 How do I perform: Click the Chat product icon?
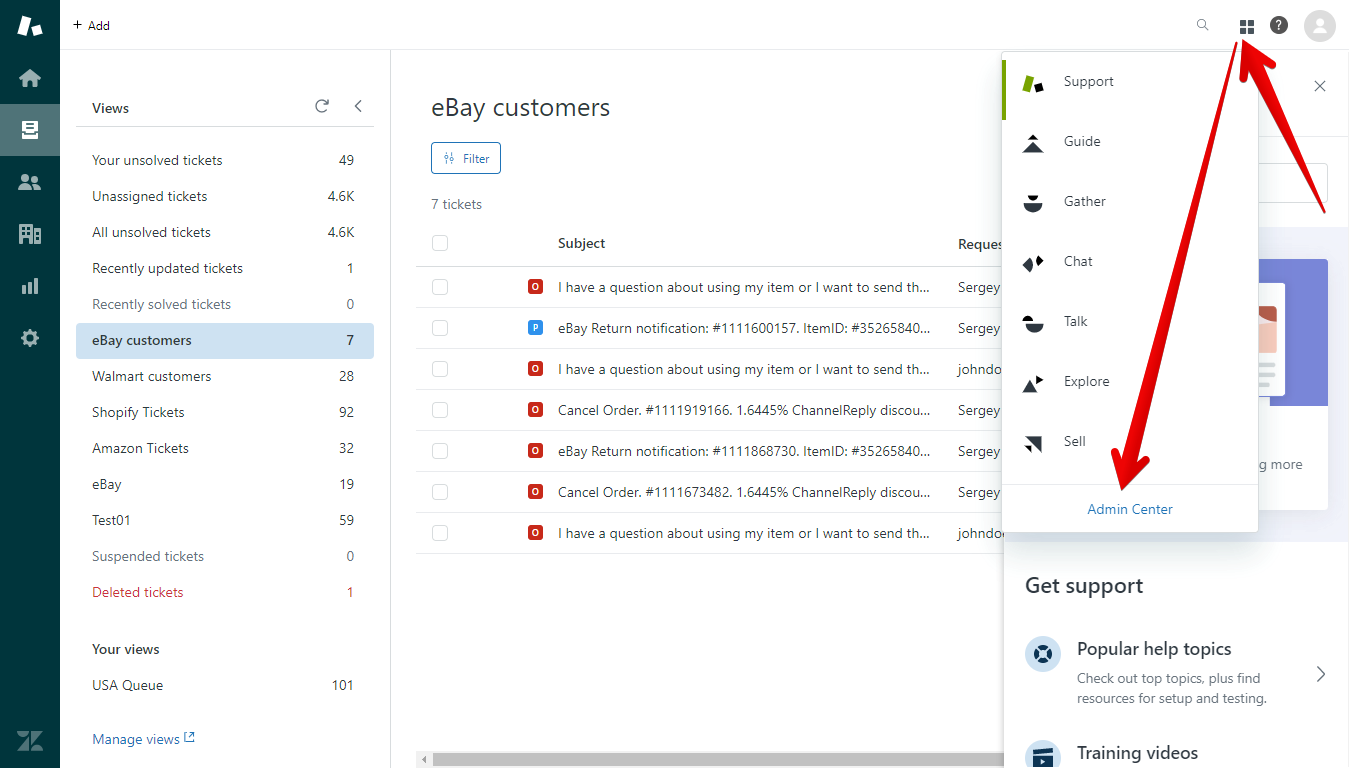tap(1033, 263)
